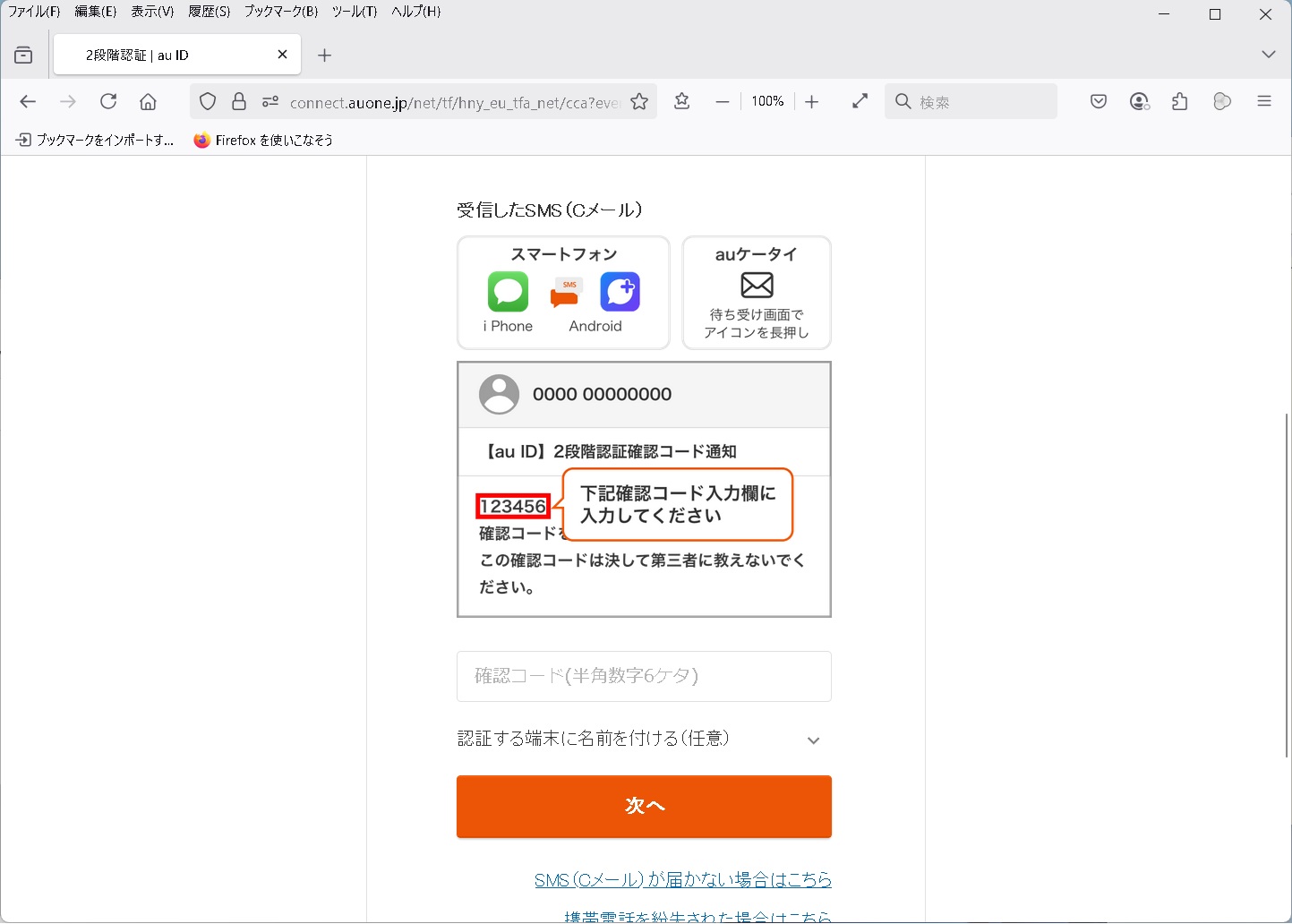Click the blue Android plus-message icon
This screenshot has height=924, width=1292.
coord(620,292)
